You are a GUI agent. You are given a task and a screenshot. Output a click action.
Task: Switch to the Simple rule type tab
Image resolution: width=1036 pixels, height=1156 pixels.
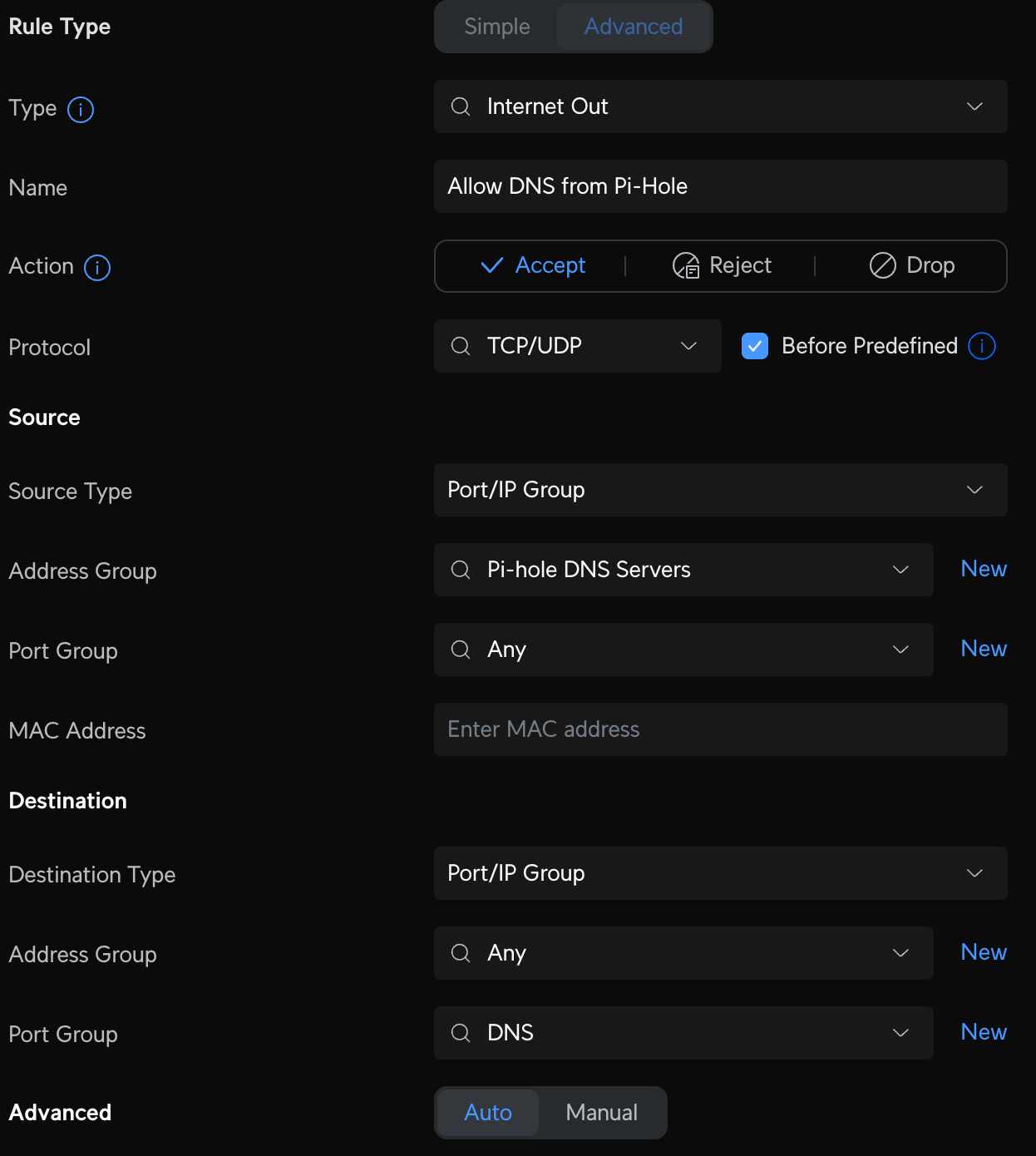click(x=497, y=27)
